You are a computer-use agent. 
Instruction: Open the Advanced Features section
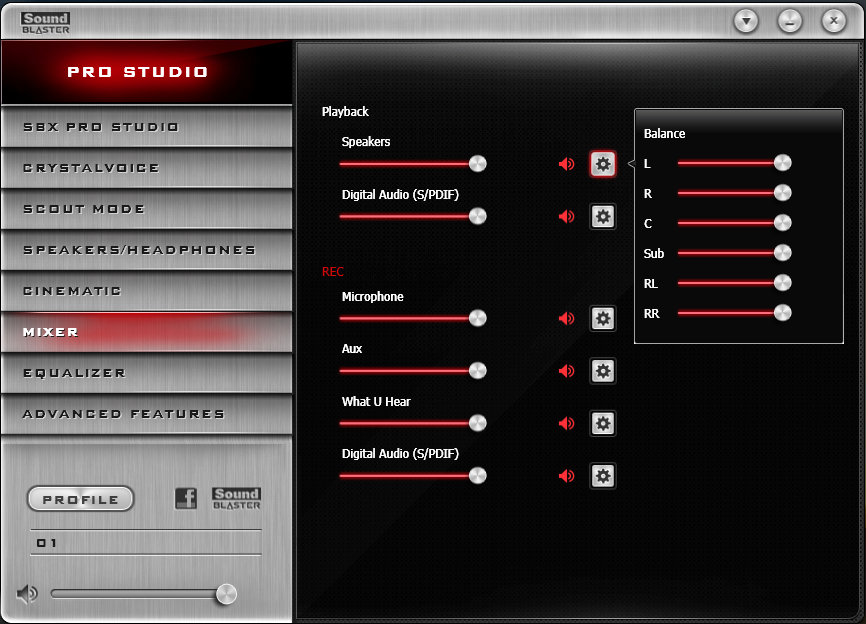(146, 414)
